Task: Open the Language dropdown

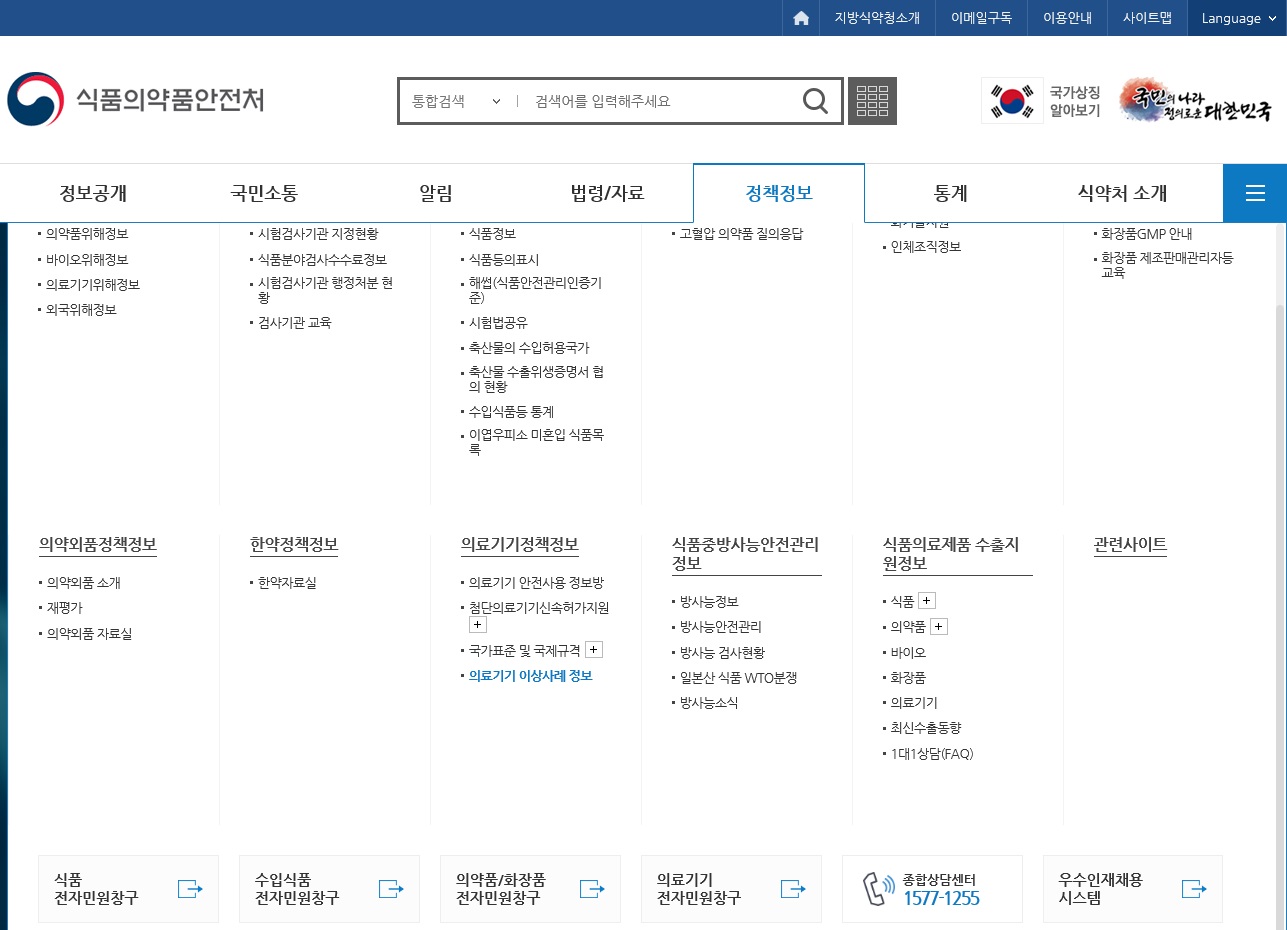Action: tap(1236, 18)
